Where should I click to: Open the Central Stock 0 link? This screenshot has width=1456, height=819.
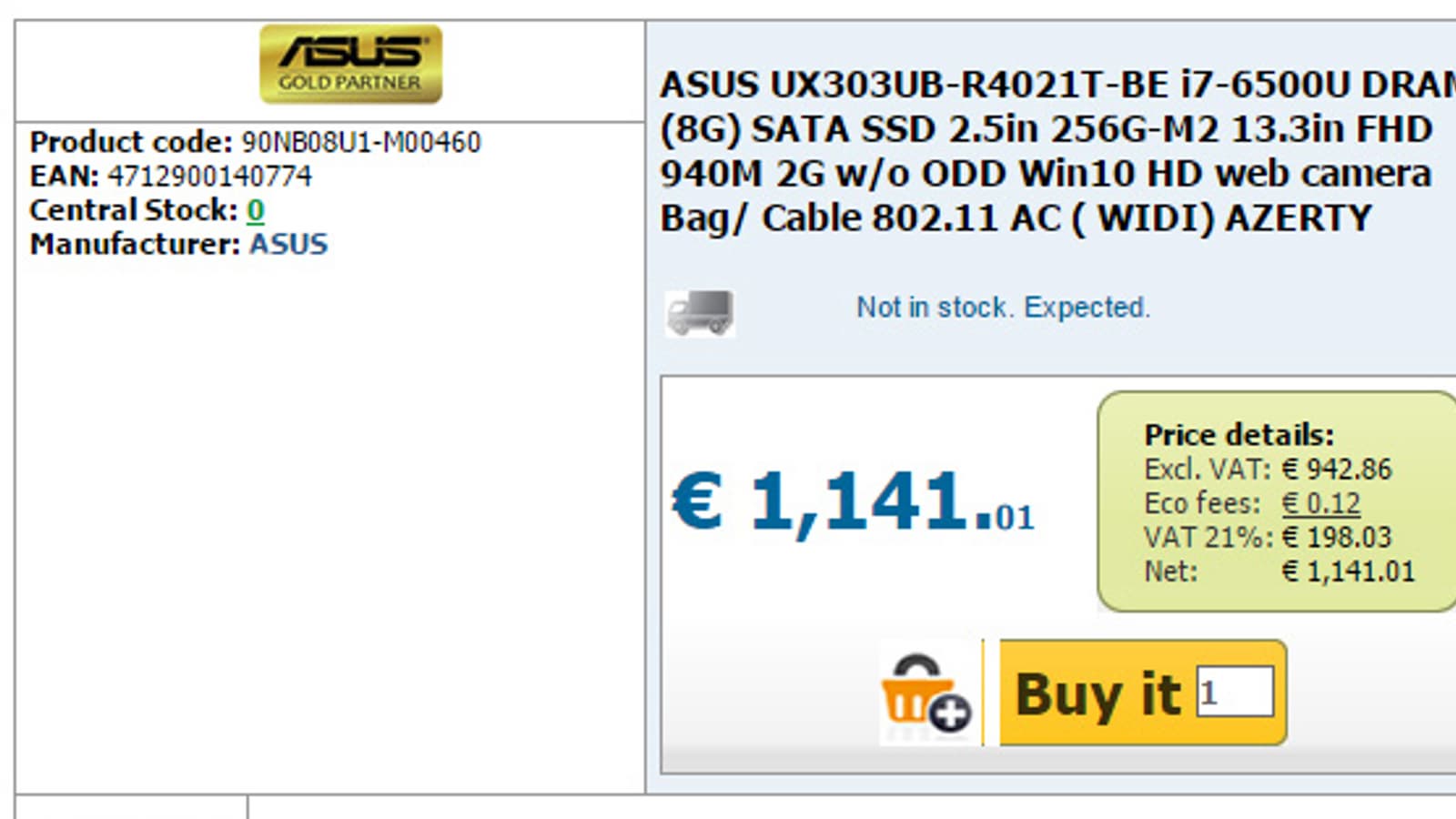(x=256, y=210)
